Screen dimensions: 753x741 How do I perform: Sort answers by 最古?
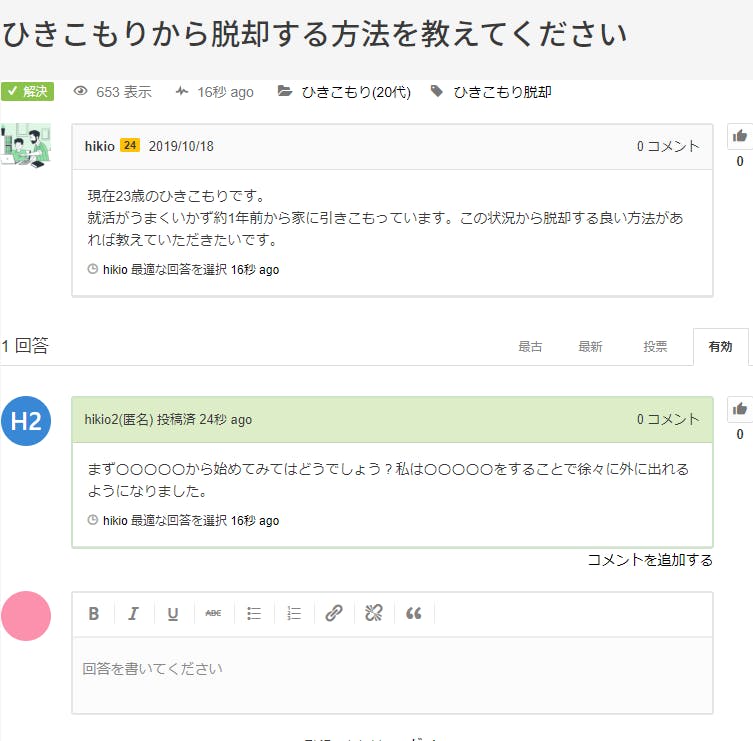tap(530, 347)
